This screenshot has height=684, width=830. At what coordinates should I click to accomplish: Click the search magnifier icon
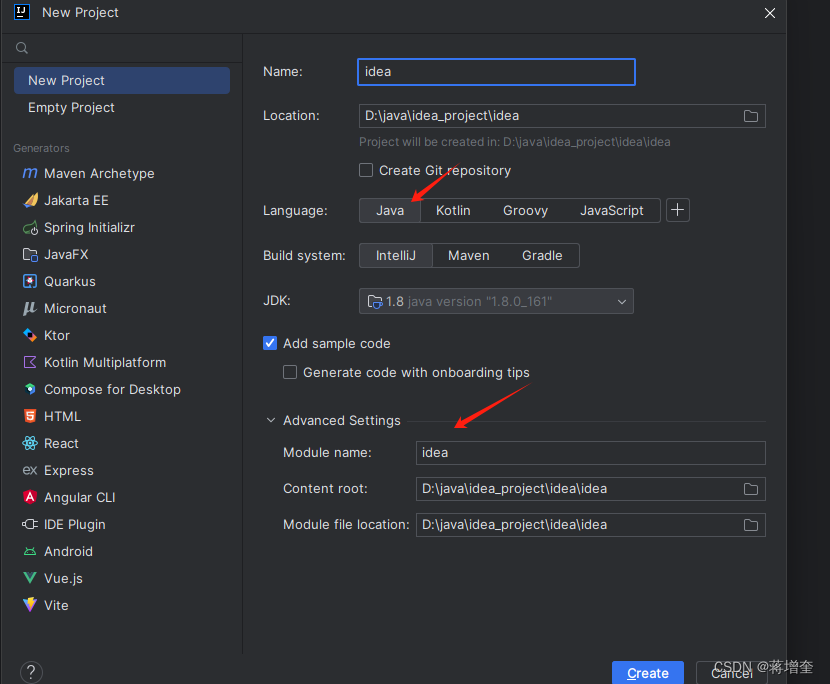22,48
